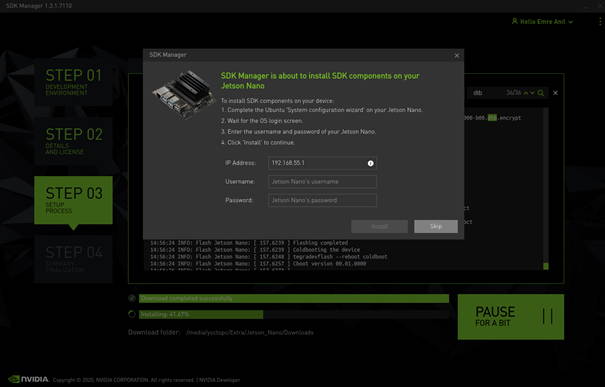Click the terminal search magnifier icon
Screen dimensions: 605x387
tap(541, 93)
